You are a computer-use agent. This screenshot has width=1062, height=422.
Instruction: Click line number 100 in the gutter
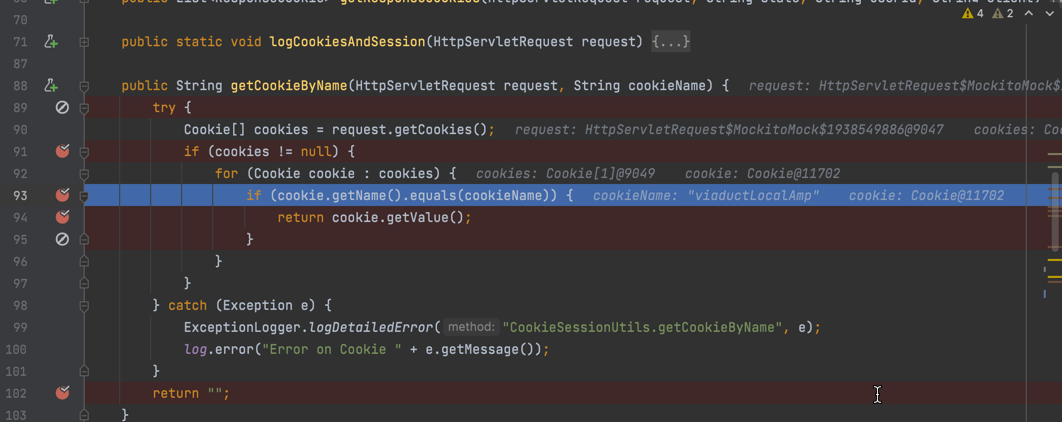click(16, 350)
